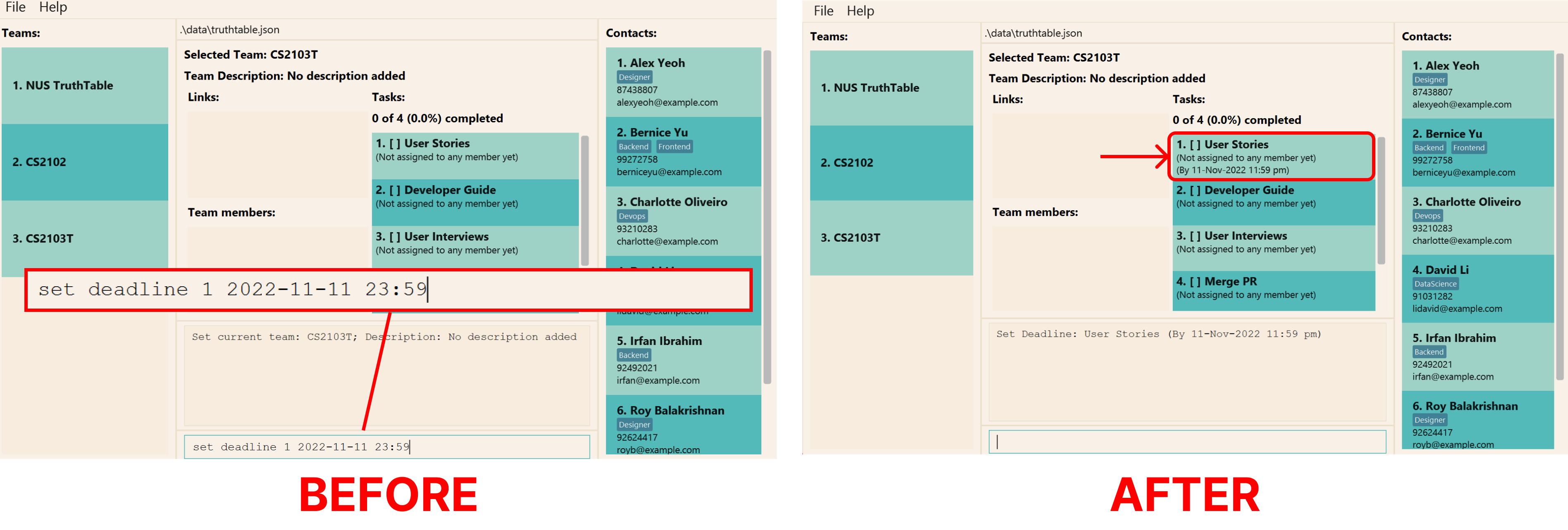Select NUS TruthTable team in AFTER window
This screenshot has width=1568, height=530.
click(x=891, y=88)
